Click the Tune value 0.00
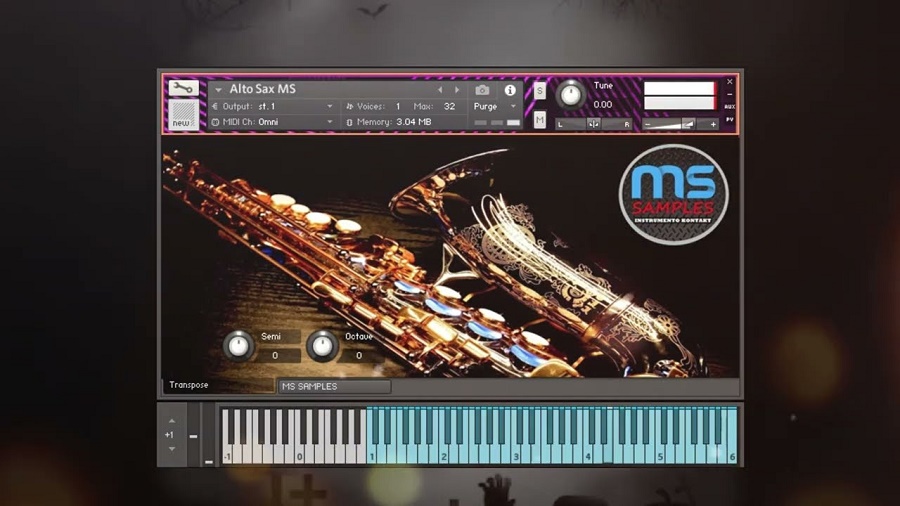Viewport: 900px width, 506px height. pos(603,104)
